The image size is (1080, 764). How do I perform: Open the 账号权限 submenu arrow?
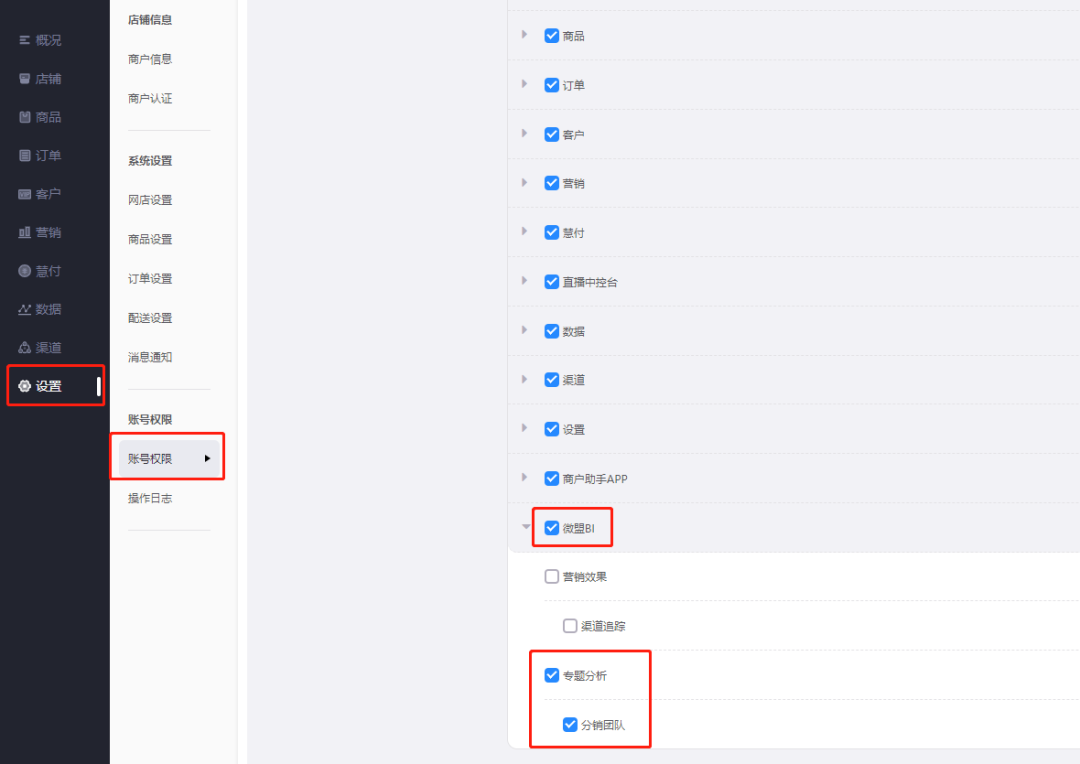(x=207, y=459)
